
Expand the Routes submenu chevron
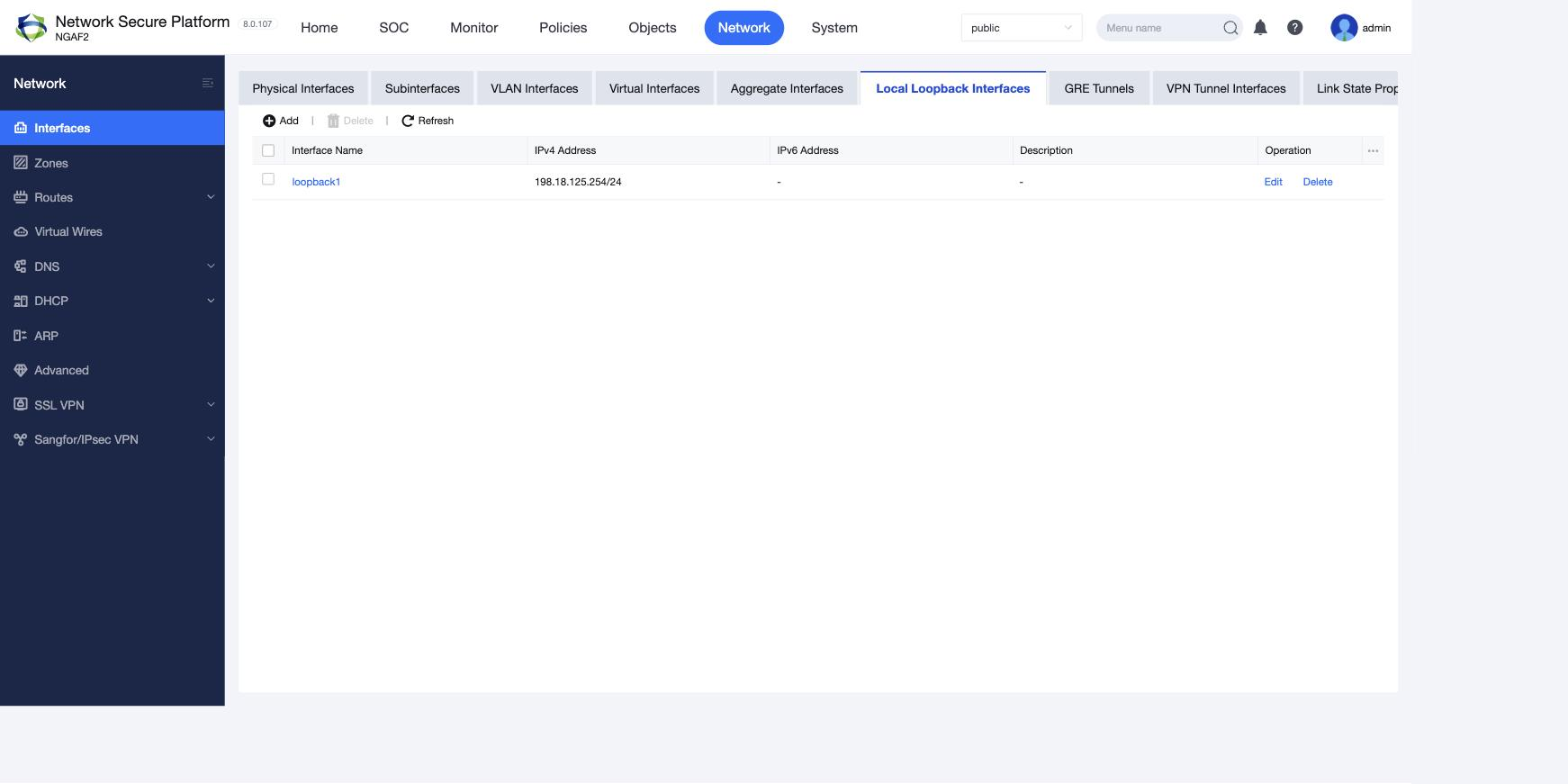pos(211,197)
